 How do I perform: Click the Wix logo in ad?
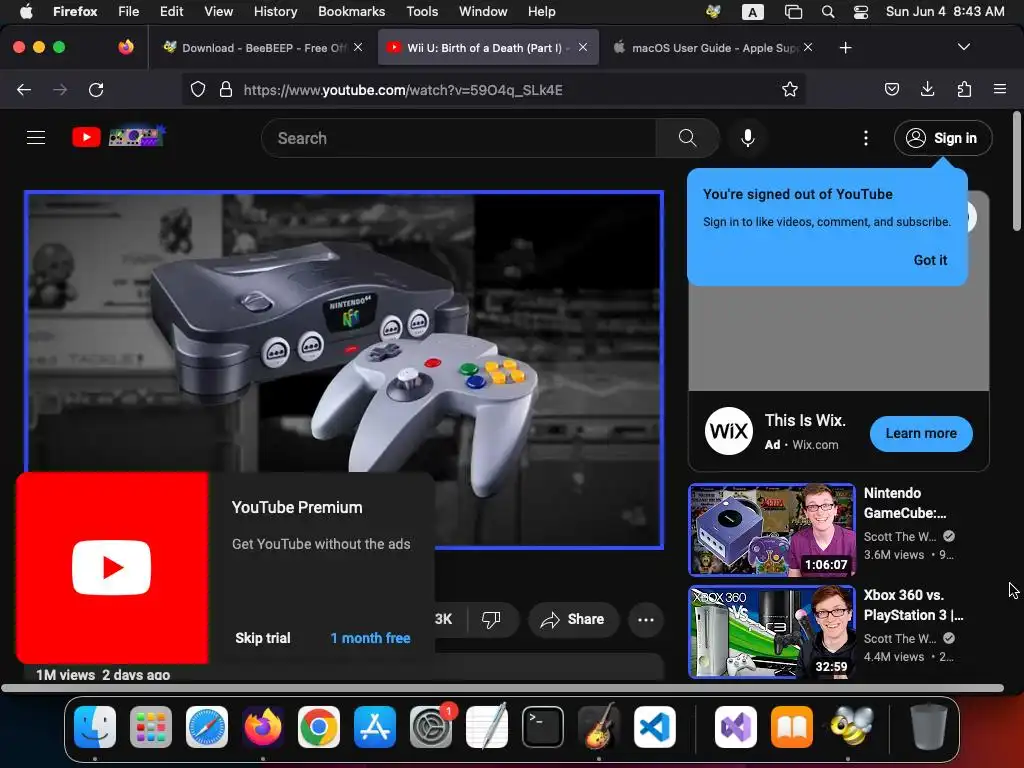click(729, 431)
